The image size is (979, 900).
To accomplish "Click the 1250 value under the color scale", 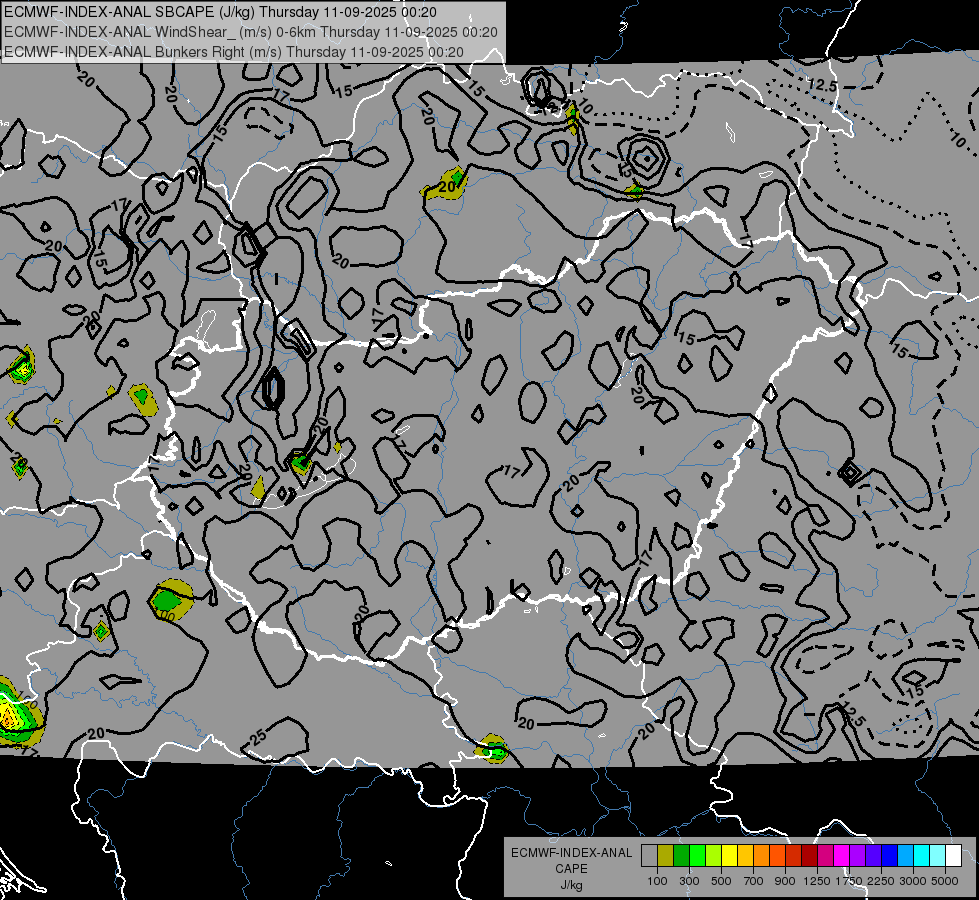I will pos(817,881).
